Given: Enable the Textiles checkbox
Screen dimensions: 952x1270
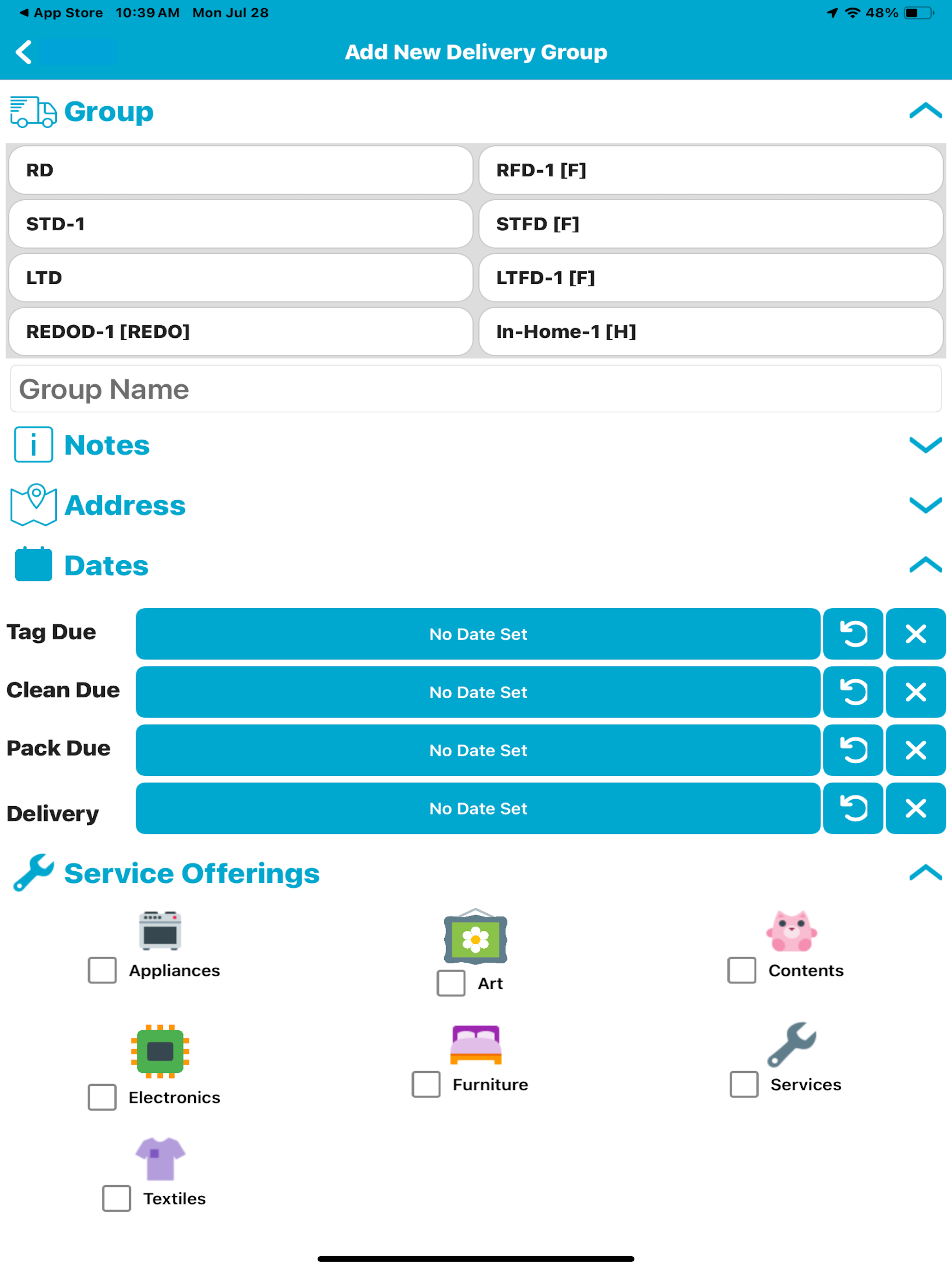Looking at the screenshot, I should (117, 1198).
